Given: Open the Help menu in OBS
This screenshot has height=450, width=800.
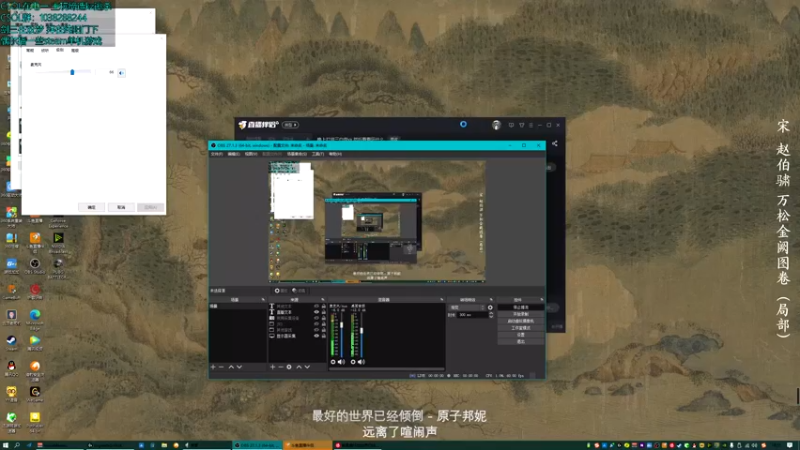Looking at the screenshot, I should (x=335, y=154).
